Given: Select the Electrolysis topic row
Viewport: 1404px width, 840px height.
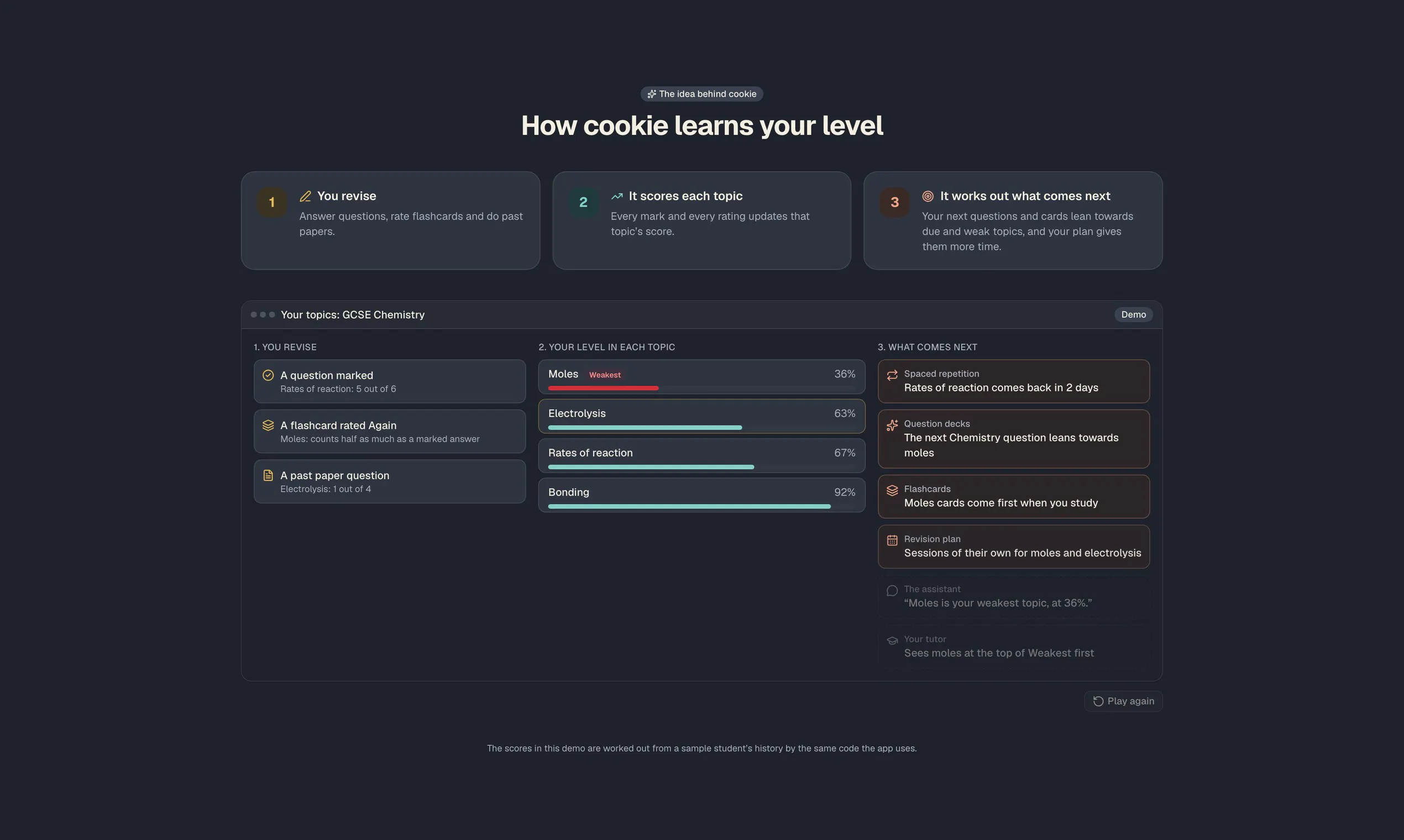Looking at the screenshot, I should click(x=701, y=416).
